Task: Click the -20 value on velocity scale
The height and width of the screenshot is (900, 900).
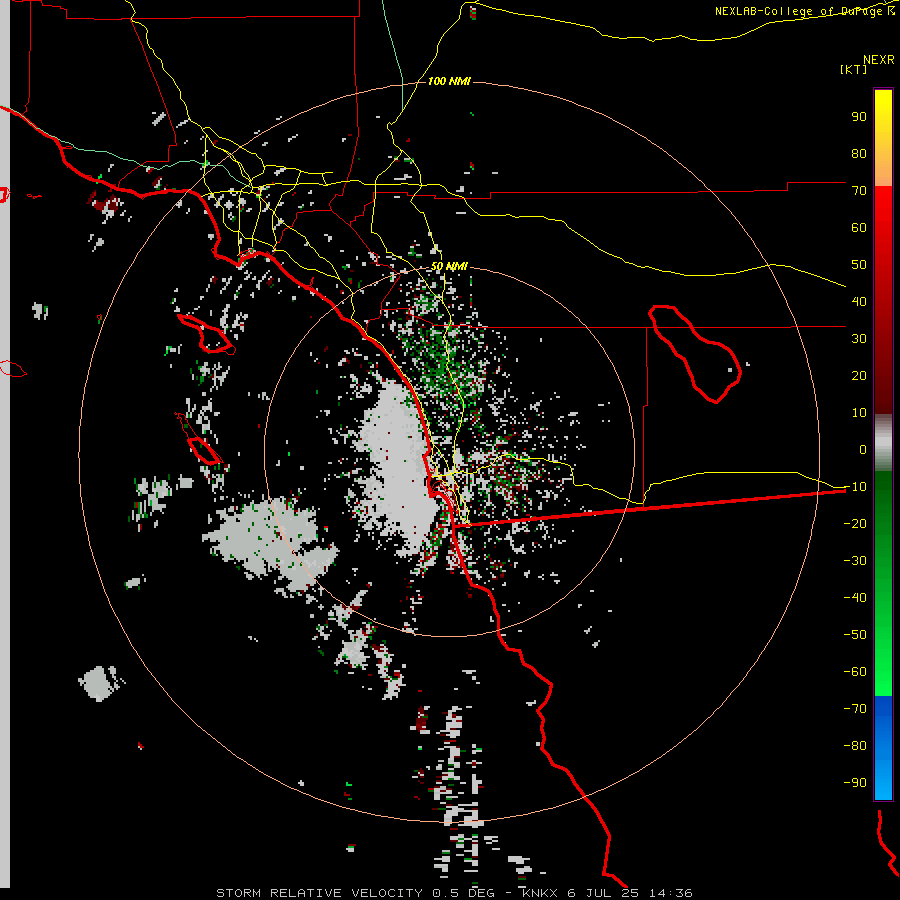Action: point(855,524)
